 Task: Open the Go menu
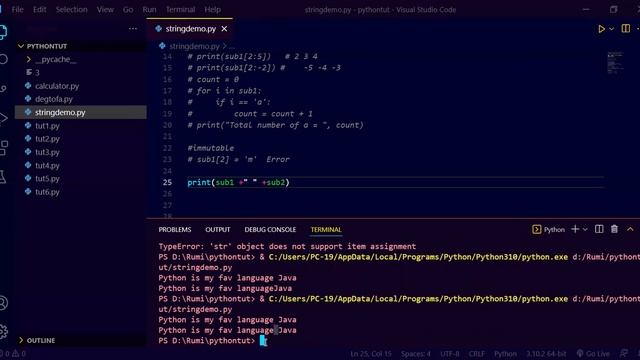128,9
